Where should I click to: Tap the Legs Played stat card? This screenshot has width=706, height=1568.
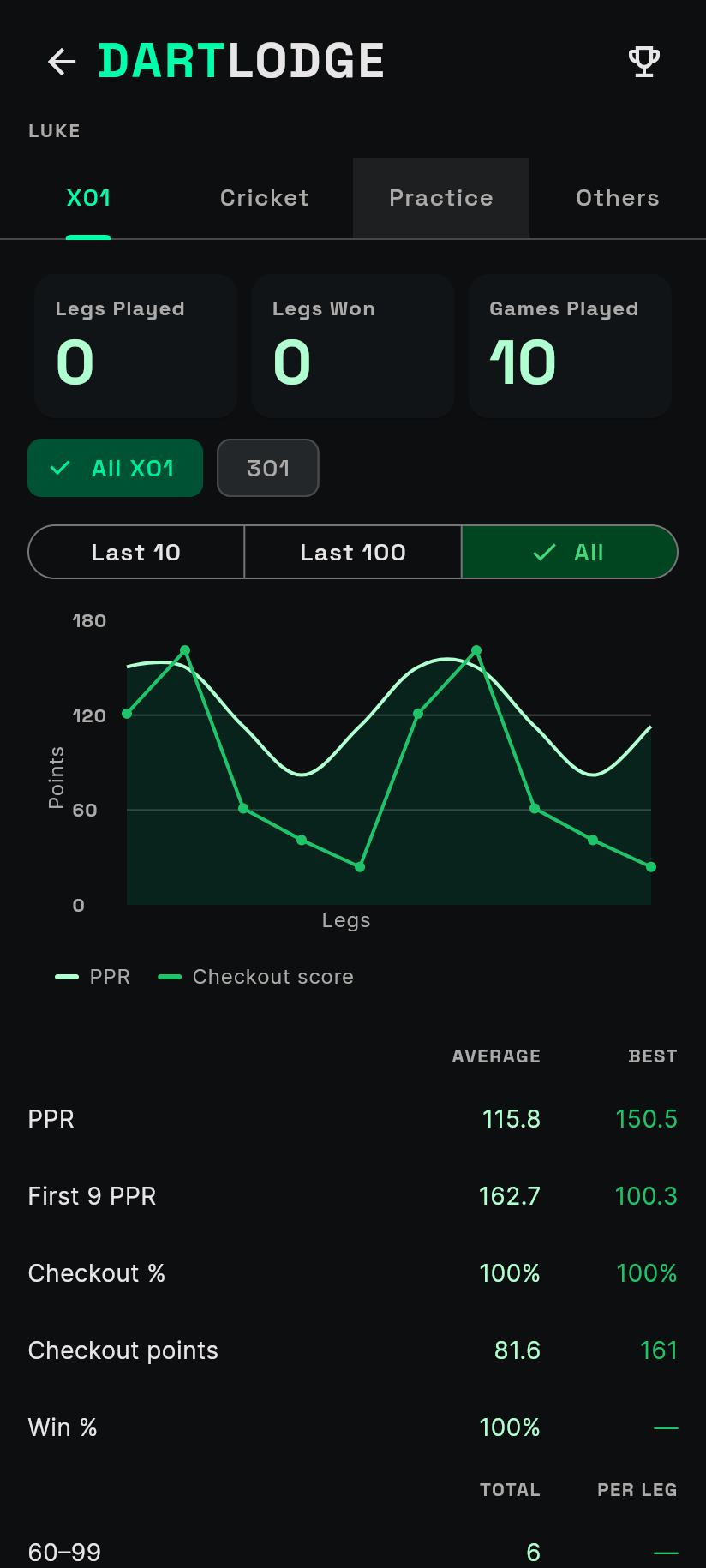[135, 346]
